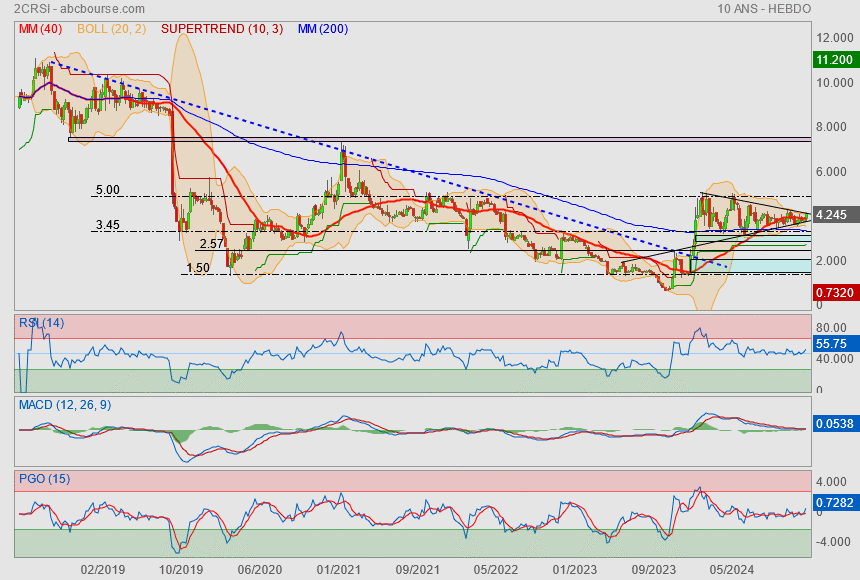The image size is (860, 580).
Task: Click the 09/2021 date axis label
Action: click(417, 570)
